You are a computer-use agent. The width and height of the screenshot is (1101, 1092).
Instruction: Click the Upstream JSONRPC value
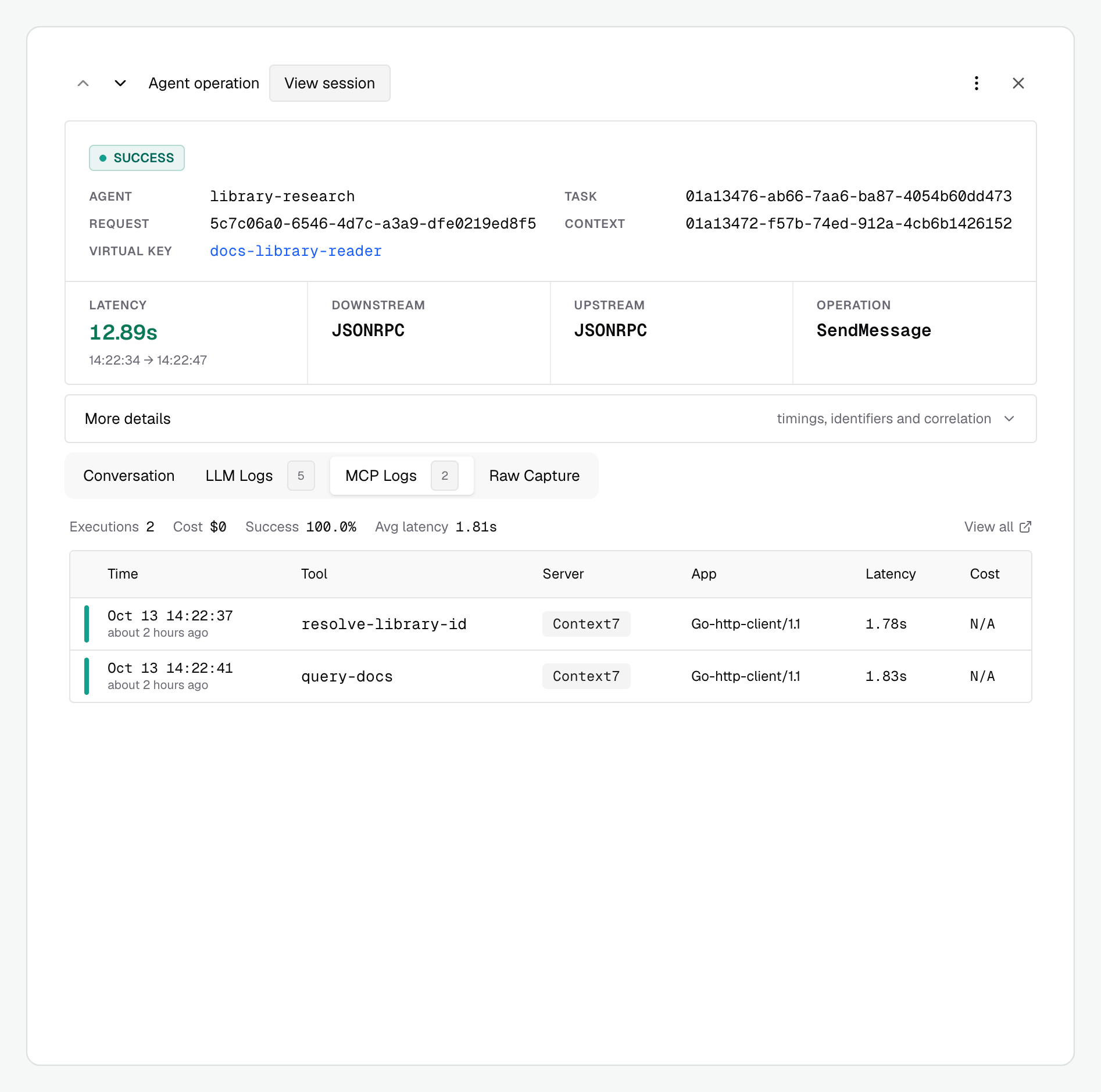[x=610, y=330]
